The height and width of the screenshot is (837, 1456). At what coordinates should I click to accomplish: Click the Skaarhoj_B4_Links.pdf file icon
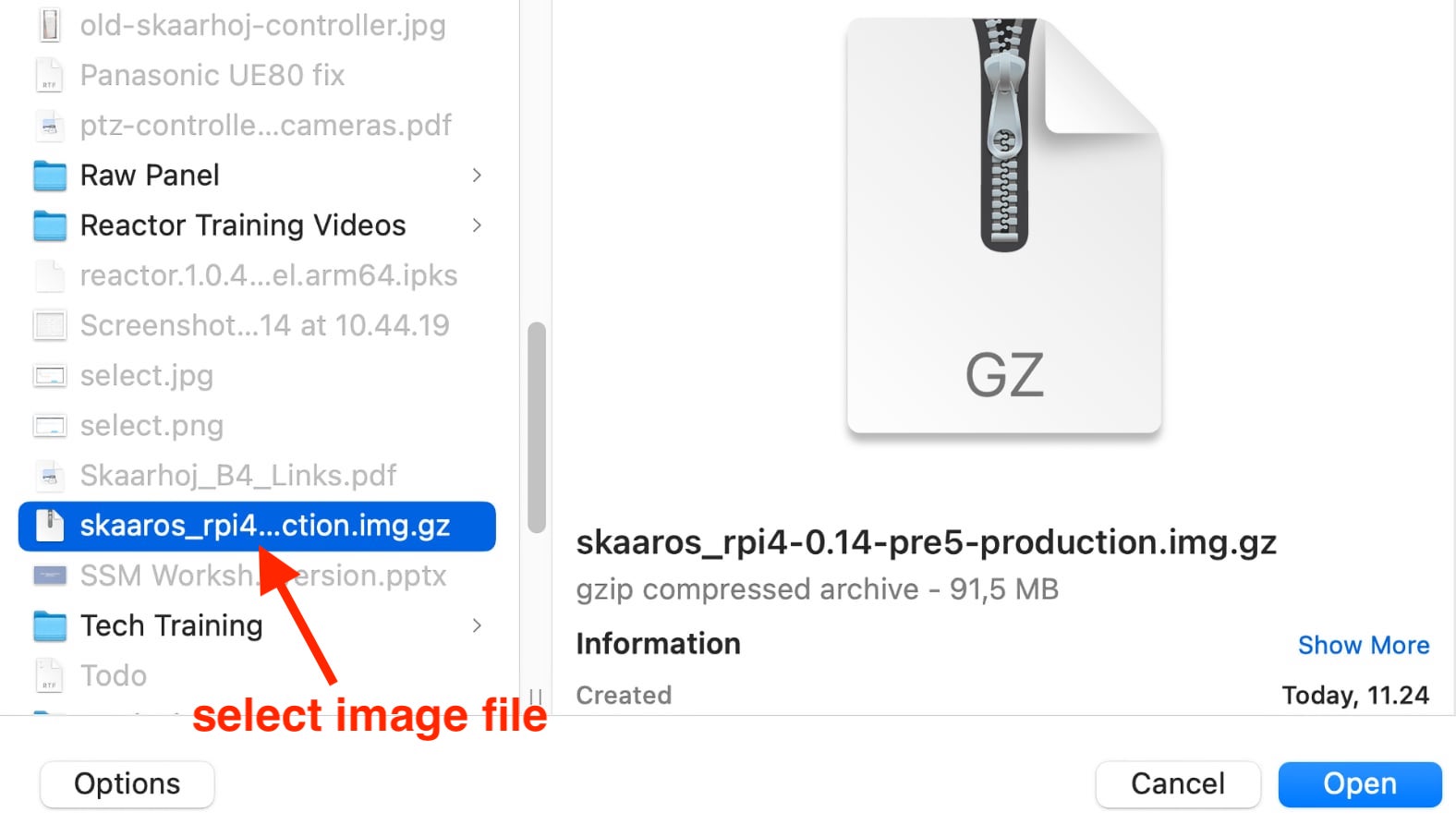(50, 476)
